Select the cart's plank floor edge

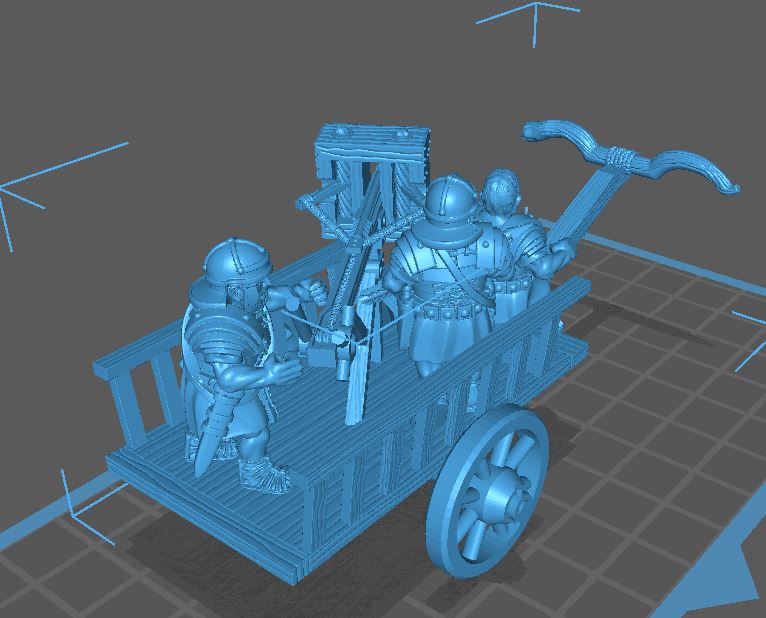200,520
